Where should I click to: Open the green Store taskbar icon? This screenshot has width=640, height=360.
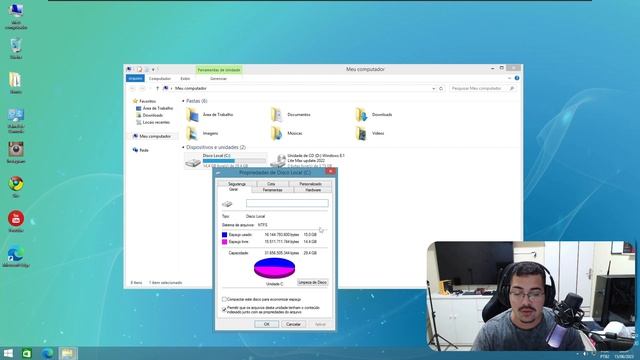(x=27, y=353)
